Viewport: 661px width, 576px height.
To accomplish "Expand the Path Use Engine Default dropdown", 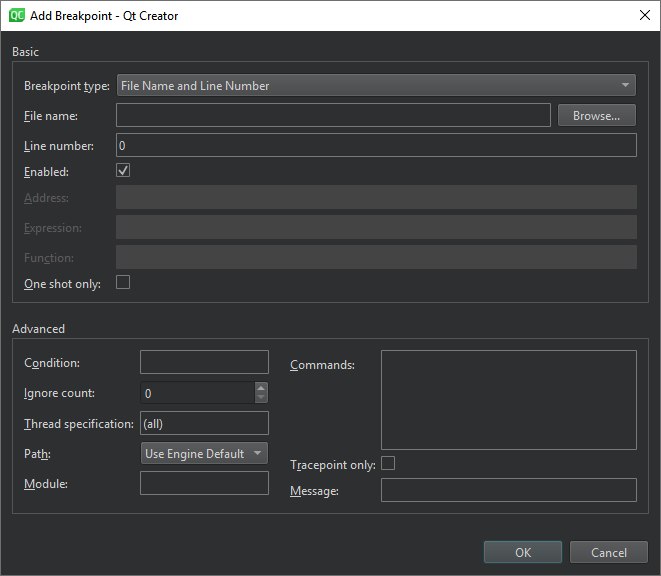I will [x=204, y=454].
